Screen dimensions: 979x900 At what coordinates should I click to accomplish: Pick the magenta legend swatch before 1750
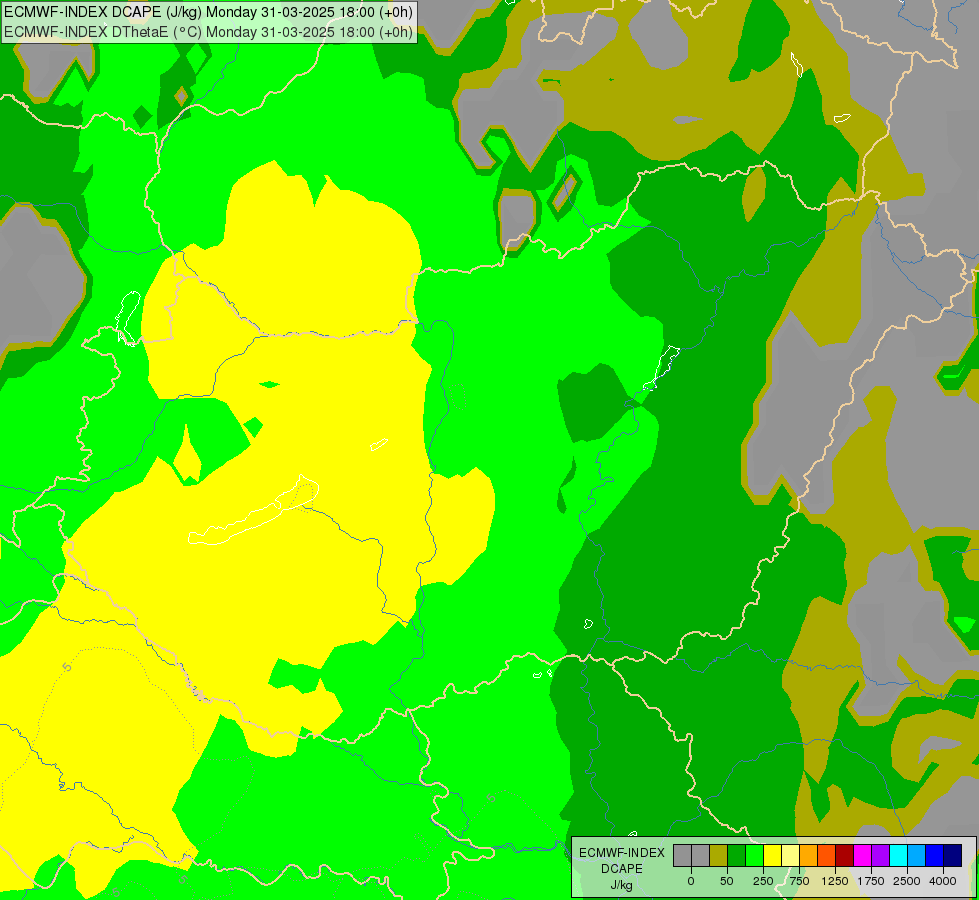click(863, 856)
